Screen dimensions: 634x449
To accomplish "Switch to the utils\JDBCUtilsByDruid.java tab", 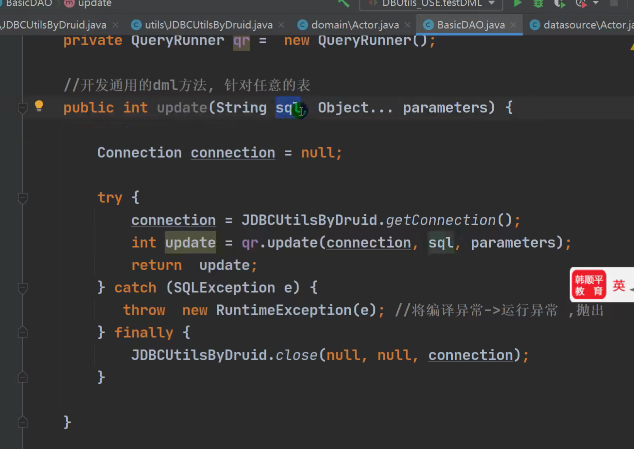I will (x=209, y=25).
